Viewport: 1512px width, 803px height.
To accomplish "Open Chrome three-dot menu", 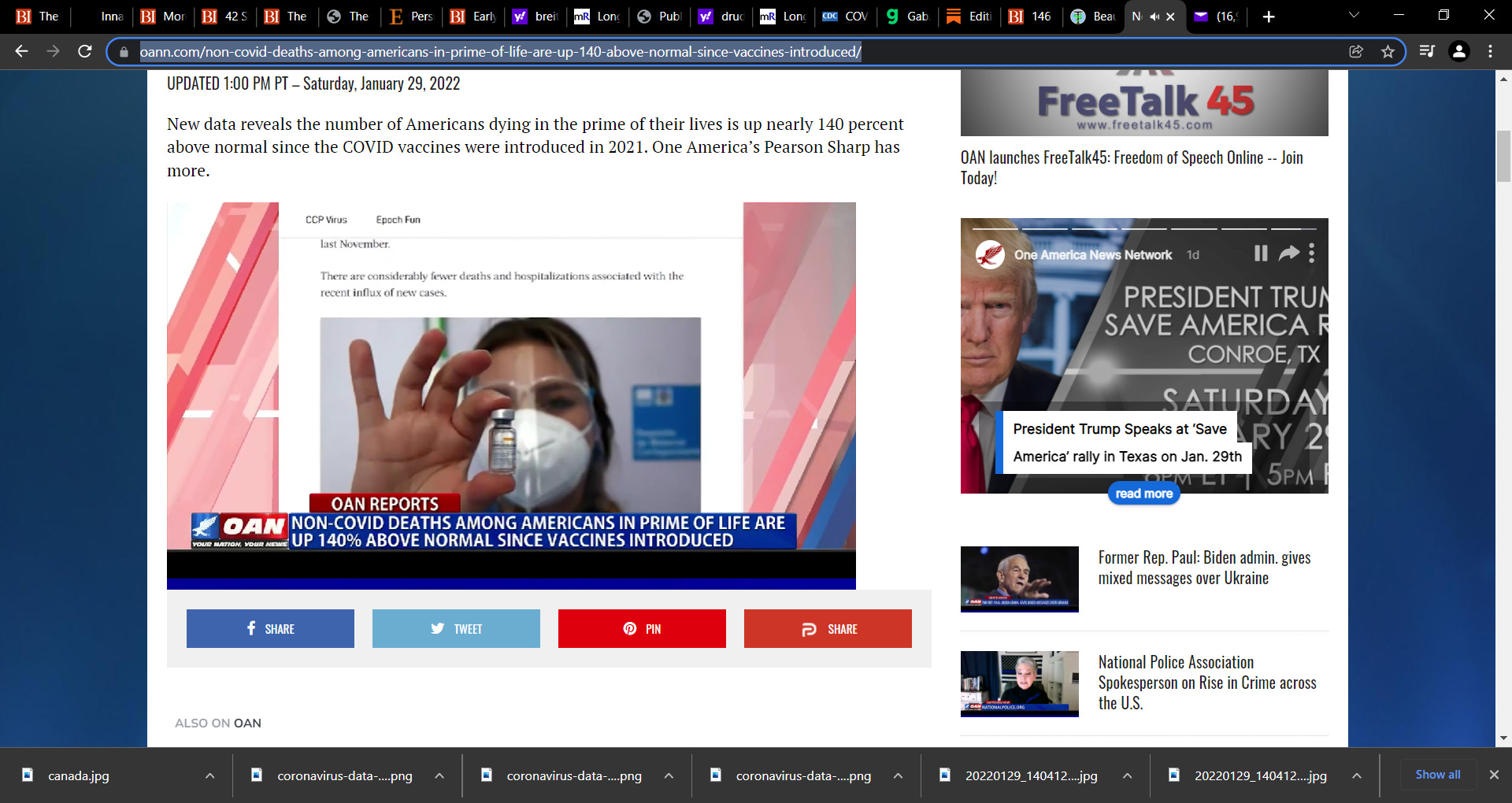I will point(1490,51).
